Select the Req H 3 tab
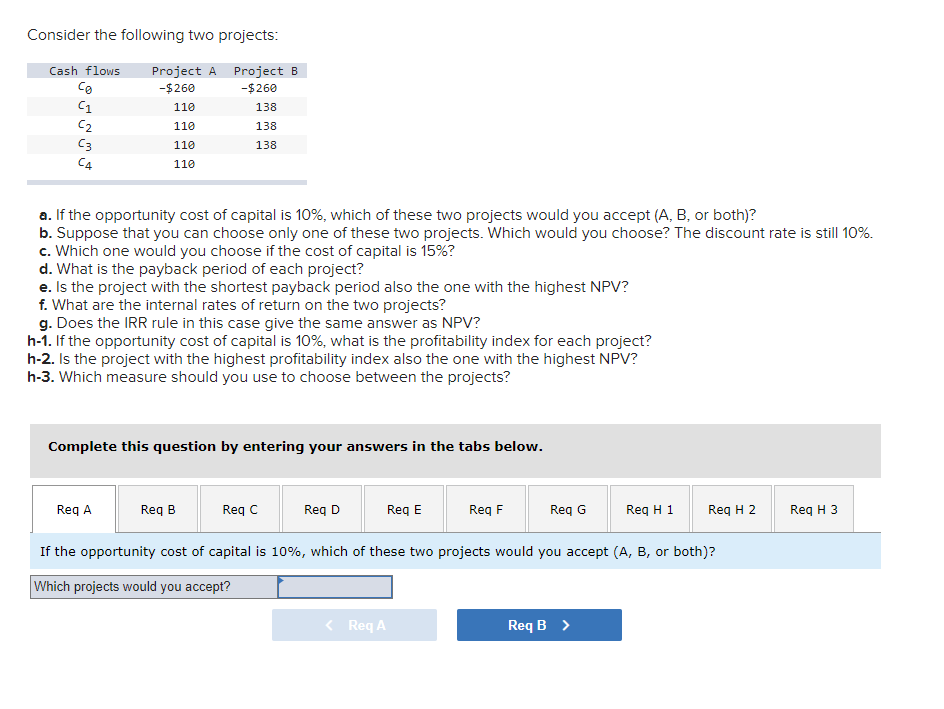The image size is (944, 709). pos(813,509)
